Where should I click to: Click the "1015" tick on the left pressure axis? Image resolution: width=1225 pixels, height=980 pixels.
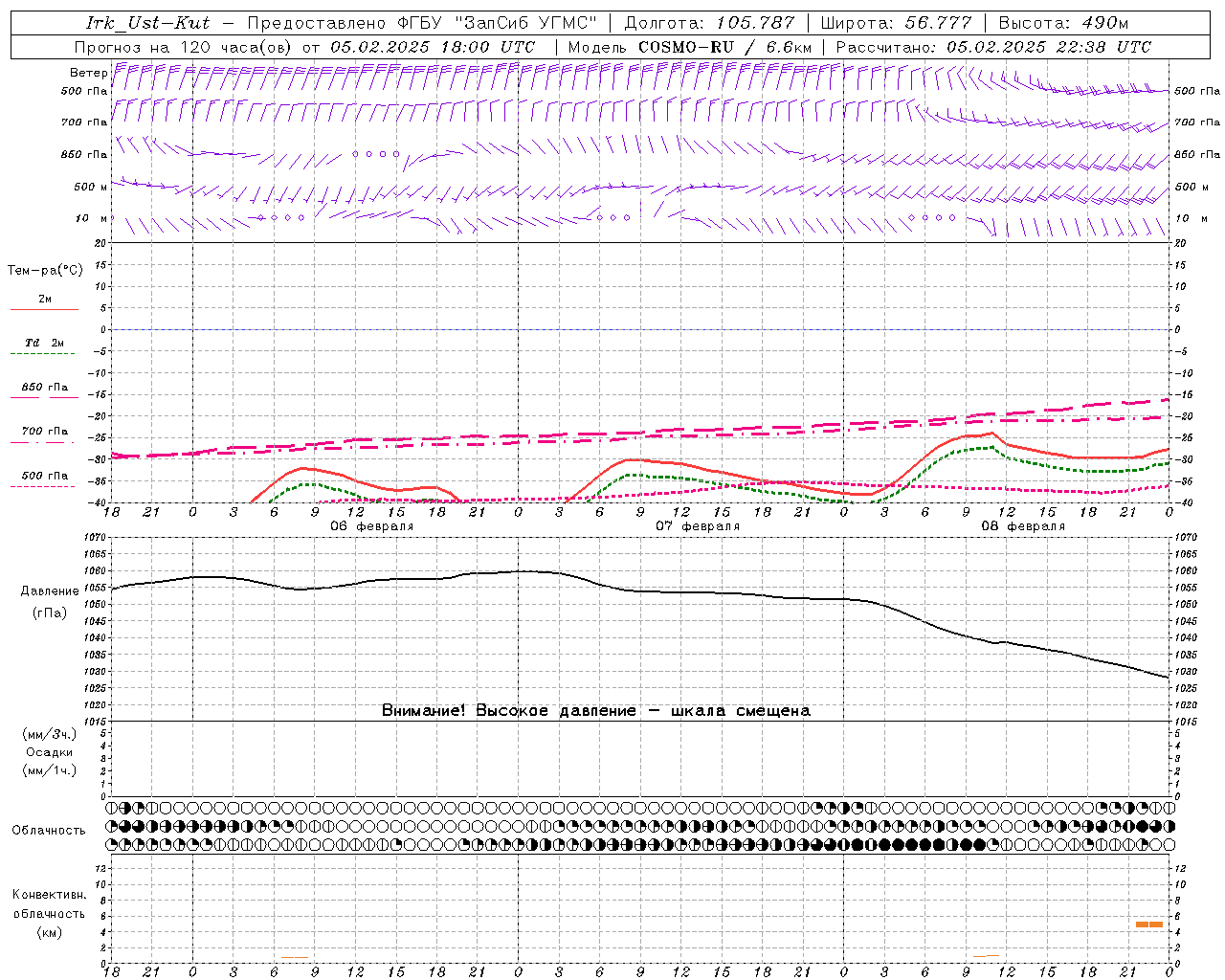[98, 722]
